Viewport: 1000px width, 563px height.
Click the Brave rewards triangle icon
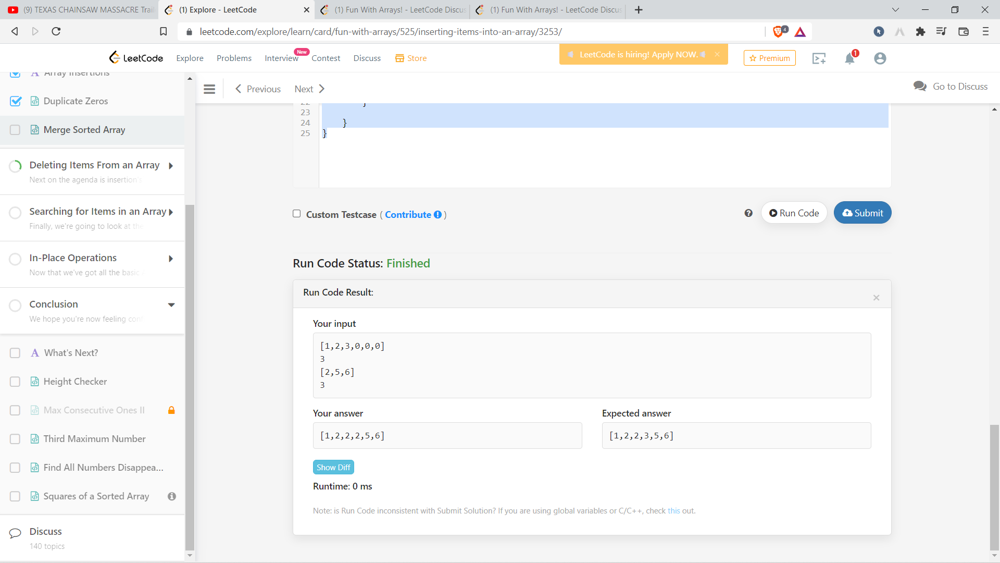800,32
